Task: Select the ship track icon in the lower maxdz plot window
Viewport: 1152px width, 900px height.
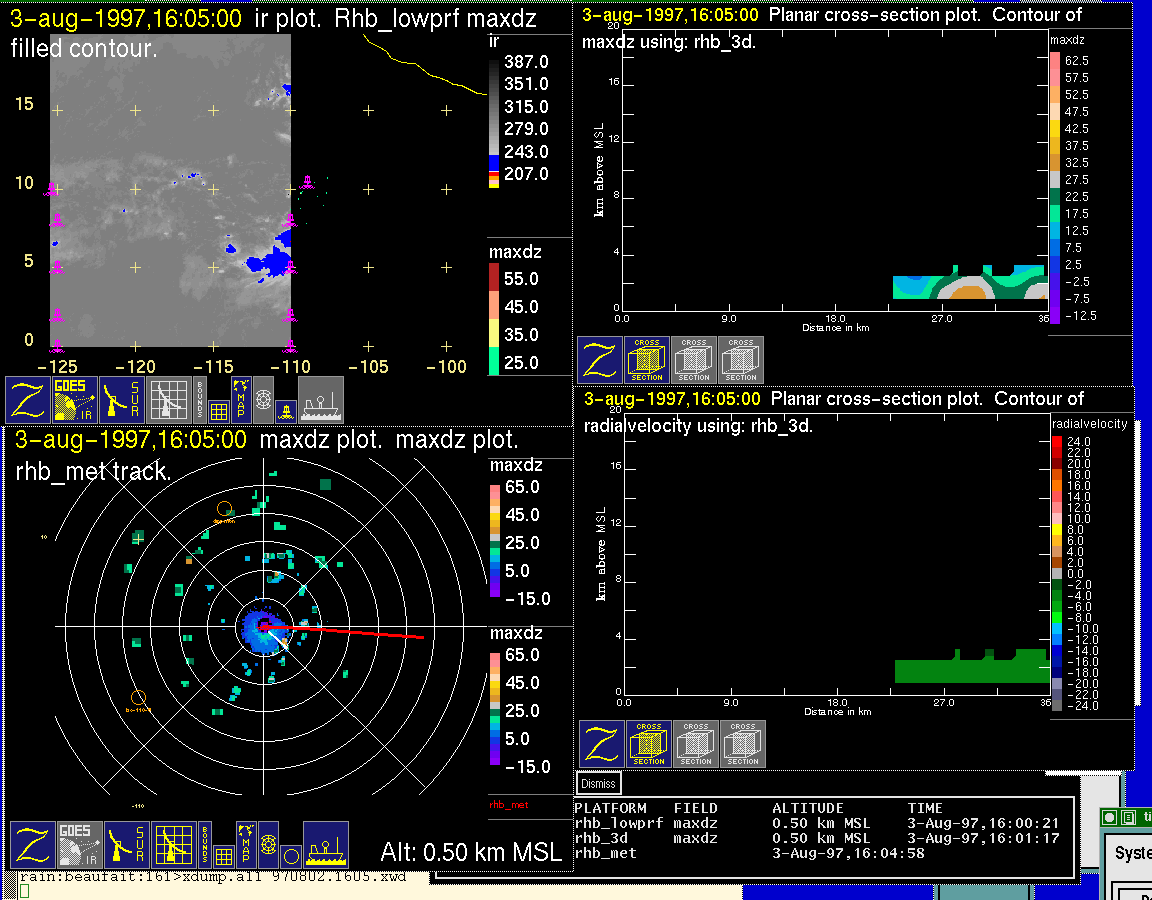Action: (x=325, y=846)
